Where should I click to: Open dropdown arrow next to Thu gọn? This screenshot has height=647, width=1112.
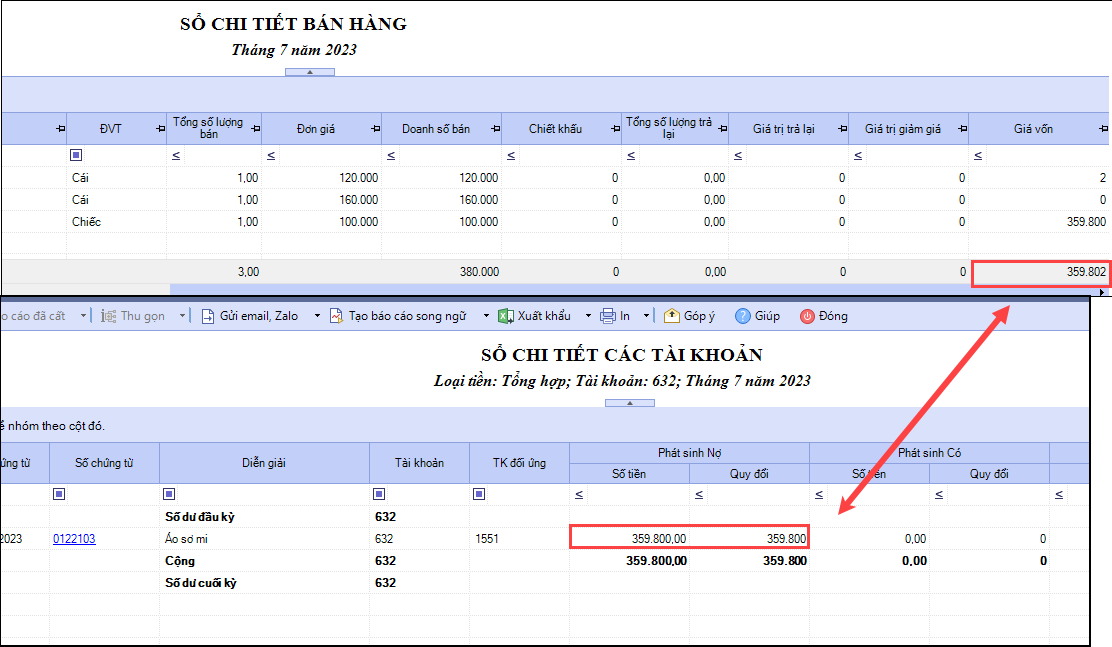click(182, 316)
